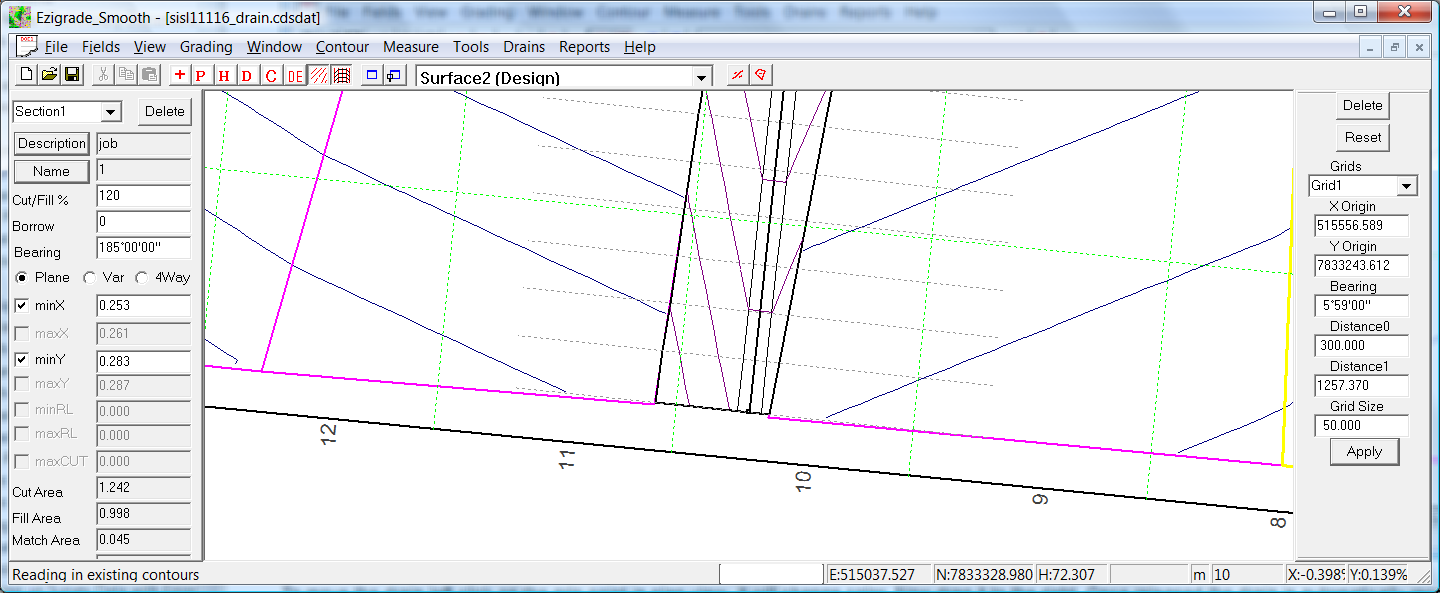Uncheck the minY checkbox
Viewport: 1440px width, 593px height.
tap(22, 361)
